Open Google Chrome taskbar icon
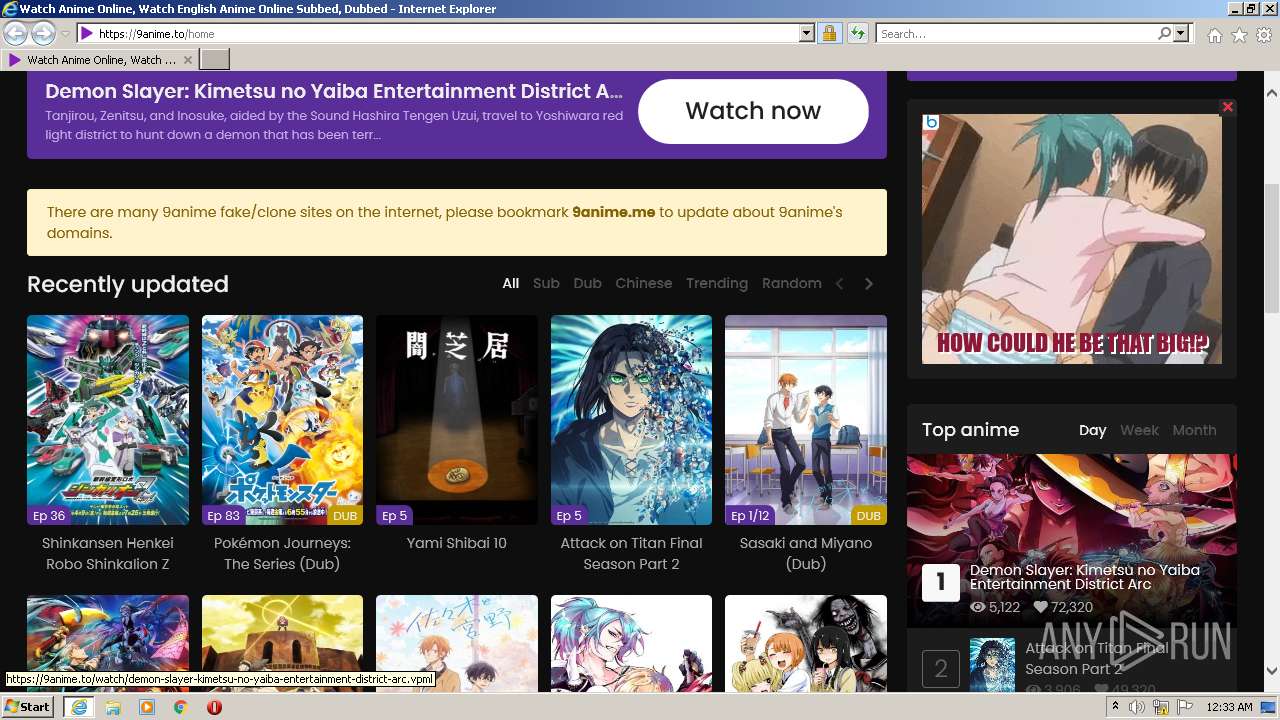Viewport: 1280px width, 720px height. coord(181,707)
